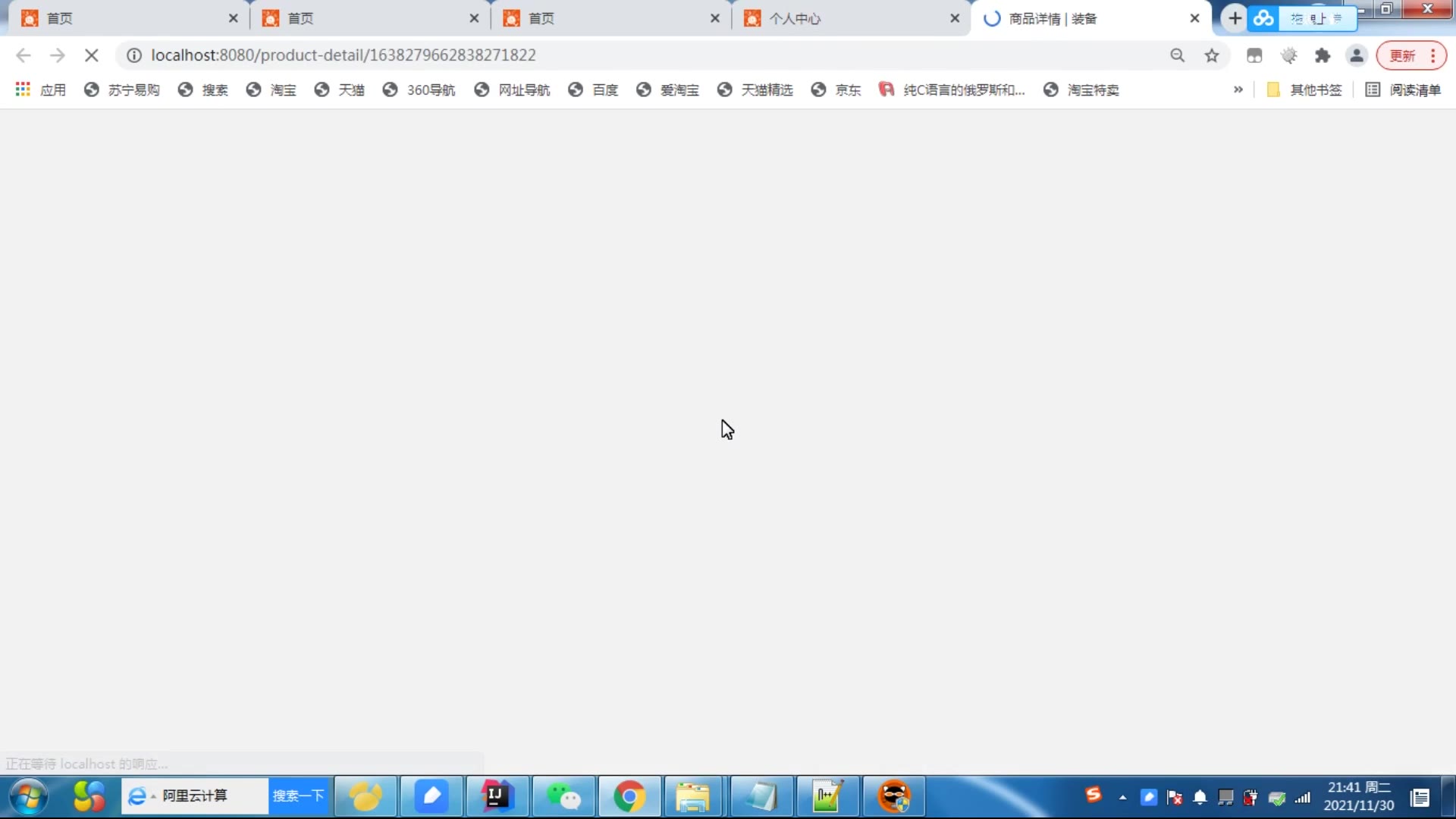Close the 个人中心 tab
The height and width of the screenshot is (819, 1456).
pos(955,18)
